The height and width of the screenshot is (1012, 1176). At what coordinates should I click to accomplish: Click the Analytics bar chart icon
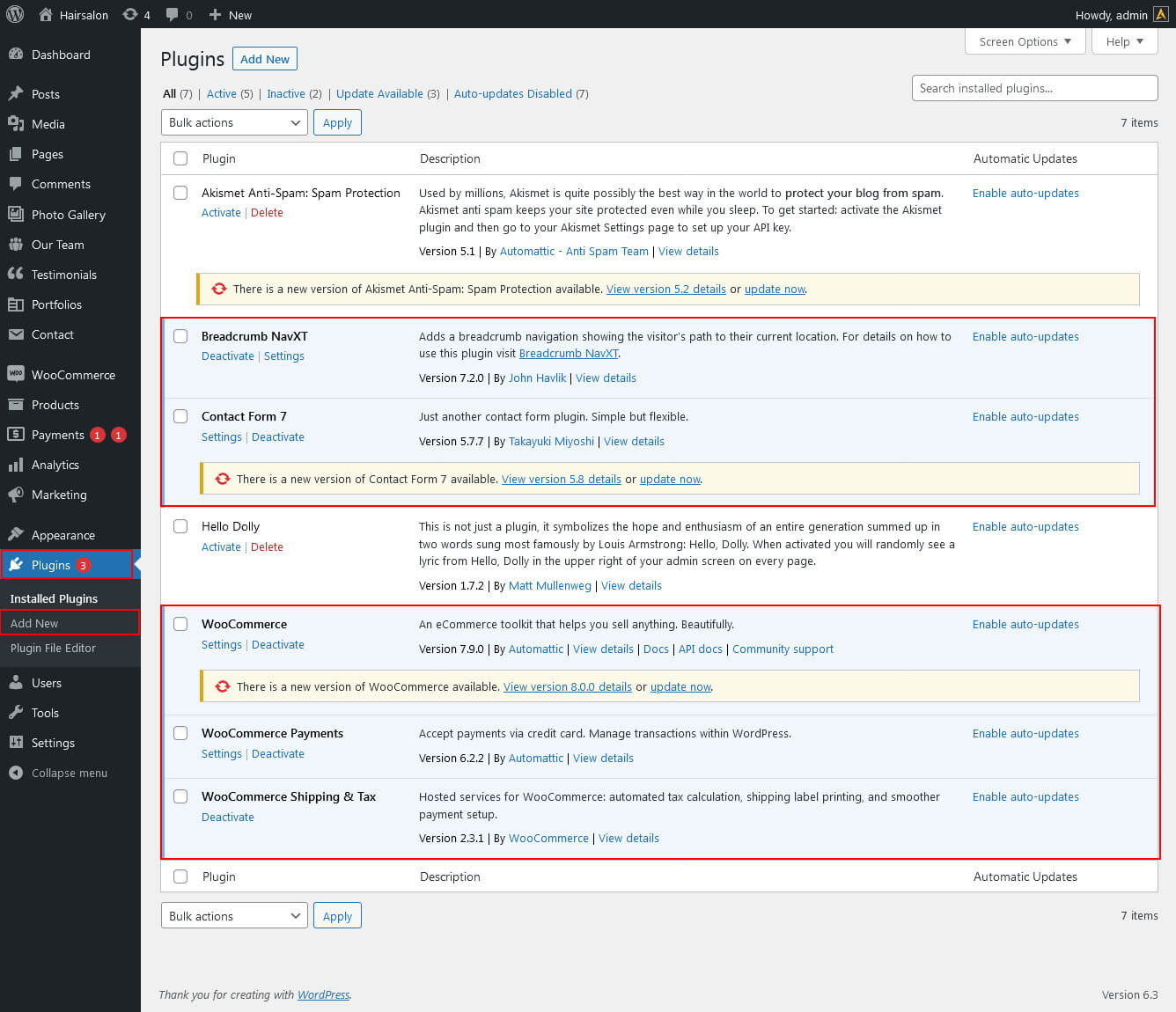[x=16, y=465]
